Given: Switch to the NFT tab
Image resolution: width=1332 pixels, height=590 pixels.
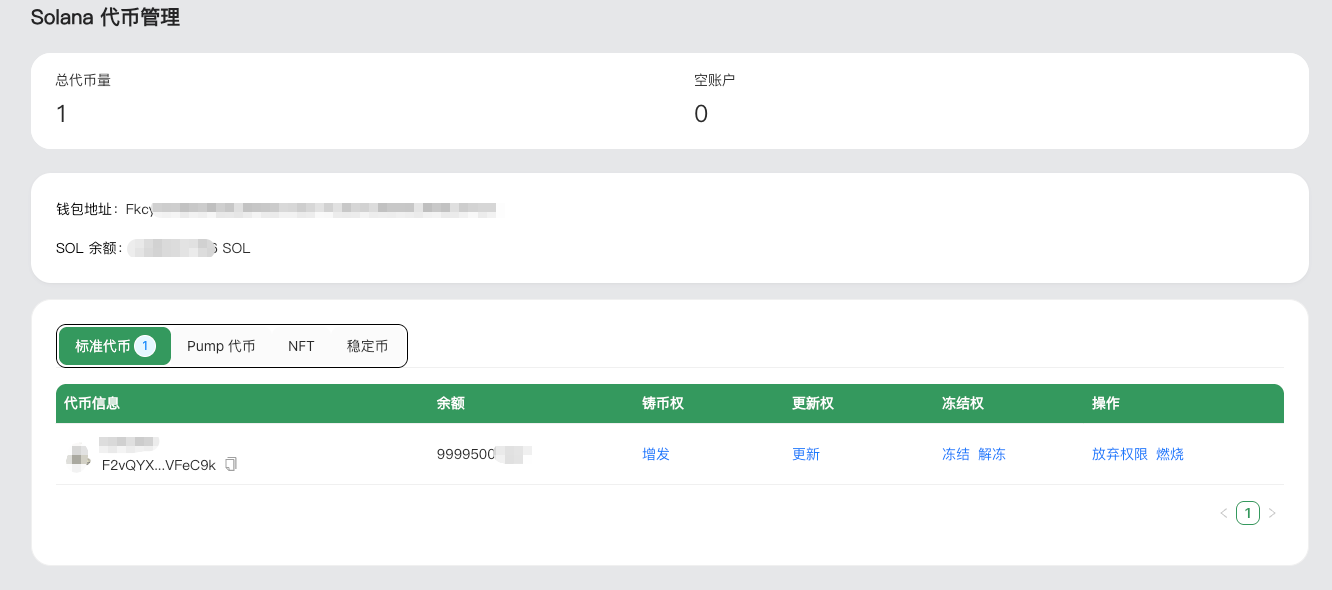Looking at the screenshot, I should pos(301,346).
